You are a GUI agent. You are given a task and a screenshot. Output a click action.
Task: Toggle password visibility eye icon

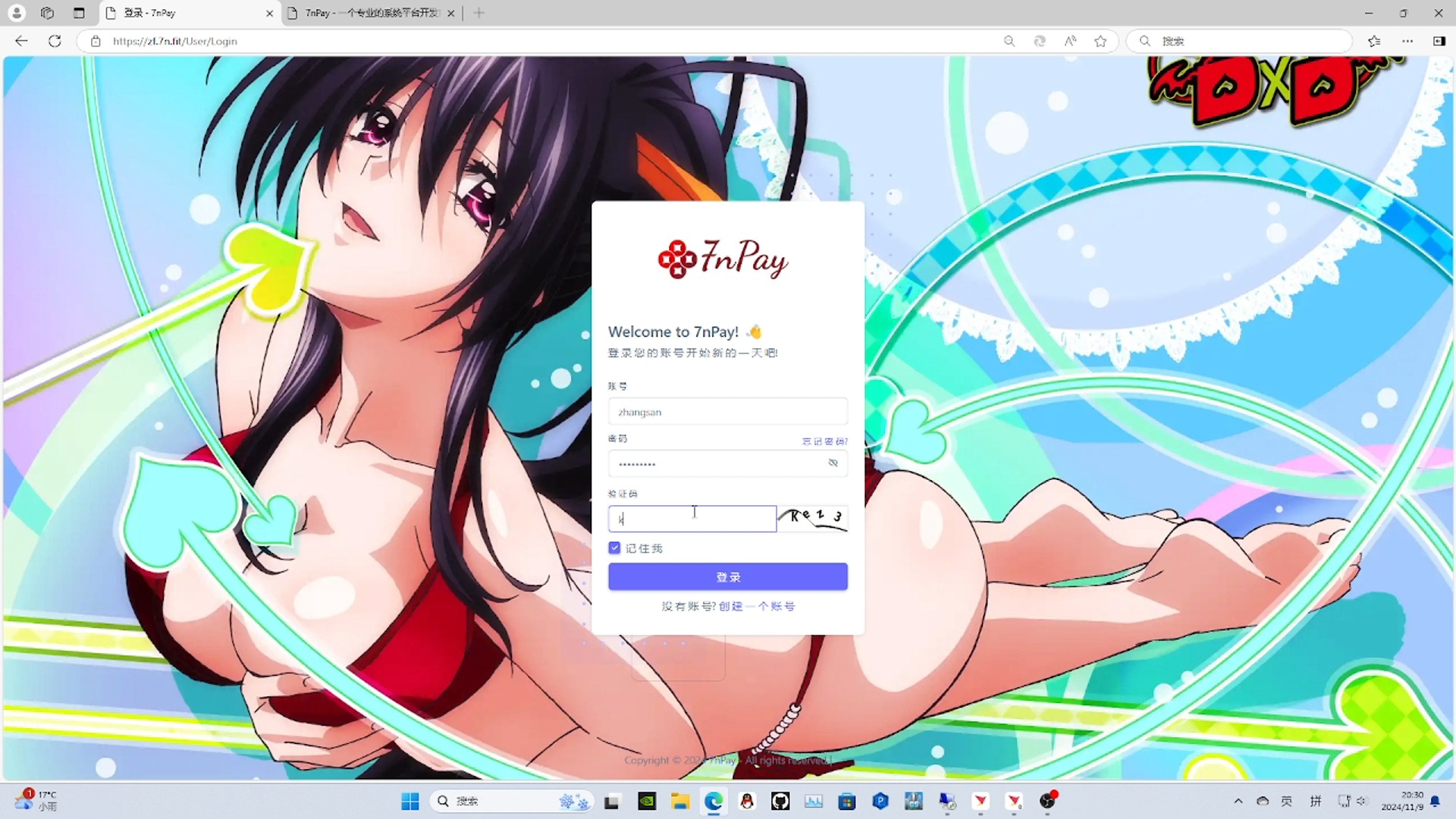tap(833, 463)
